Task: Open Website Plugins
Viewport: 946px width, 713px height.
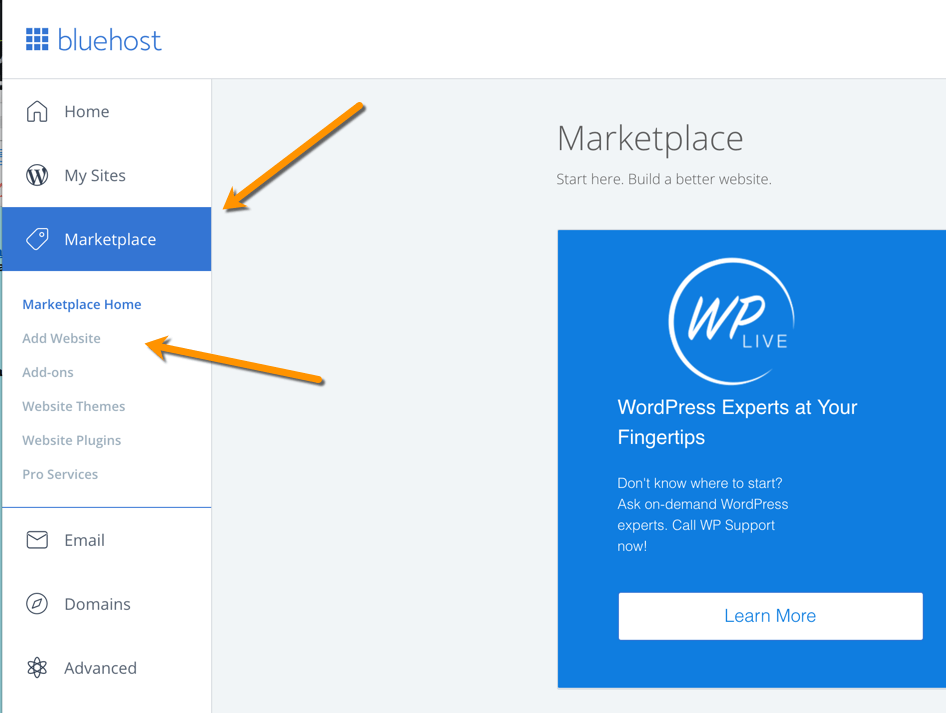Action: coord(71,440)
